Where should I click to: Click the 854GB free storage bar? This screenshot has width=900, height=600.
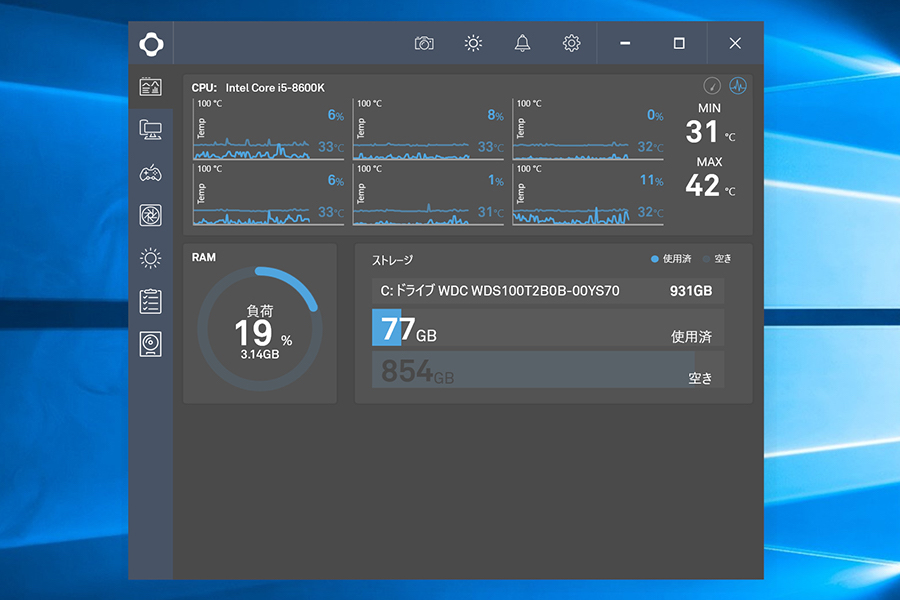pos(548,370)
